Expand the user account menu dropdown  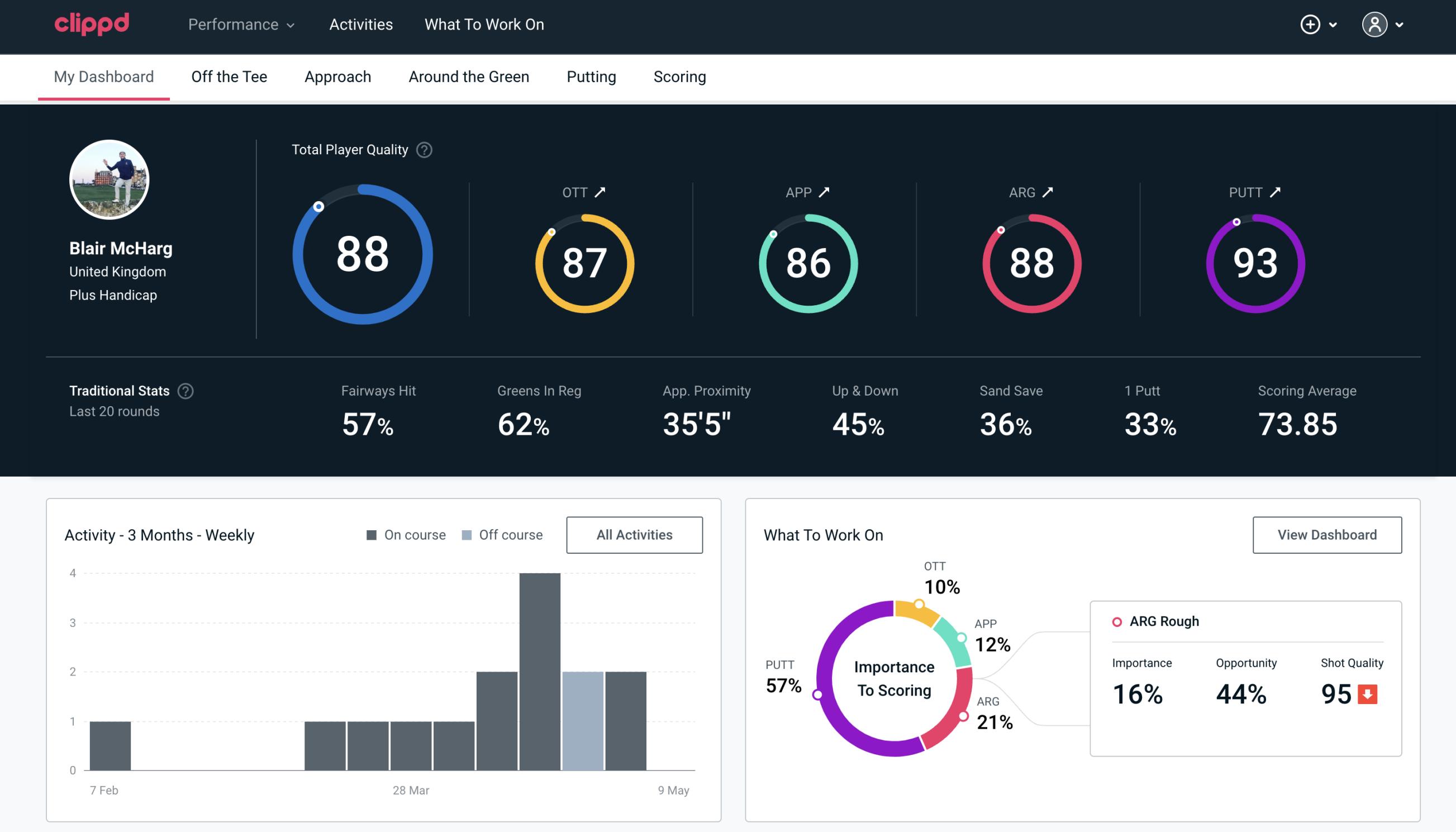1384,24
